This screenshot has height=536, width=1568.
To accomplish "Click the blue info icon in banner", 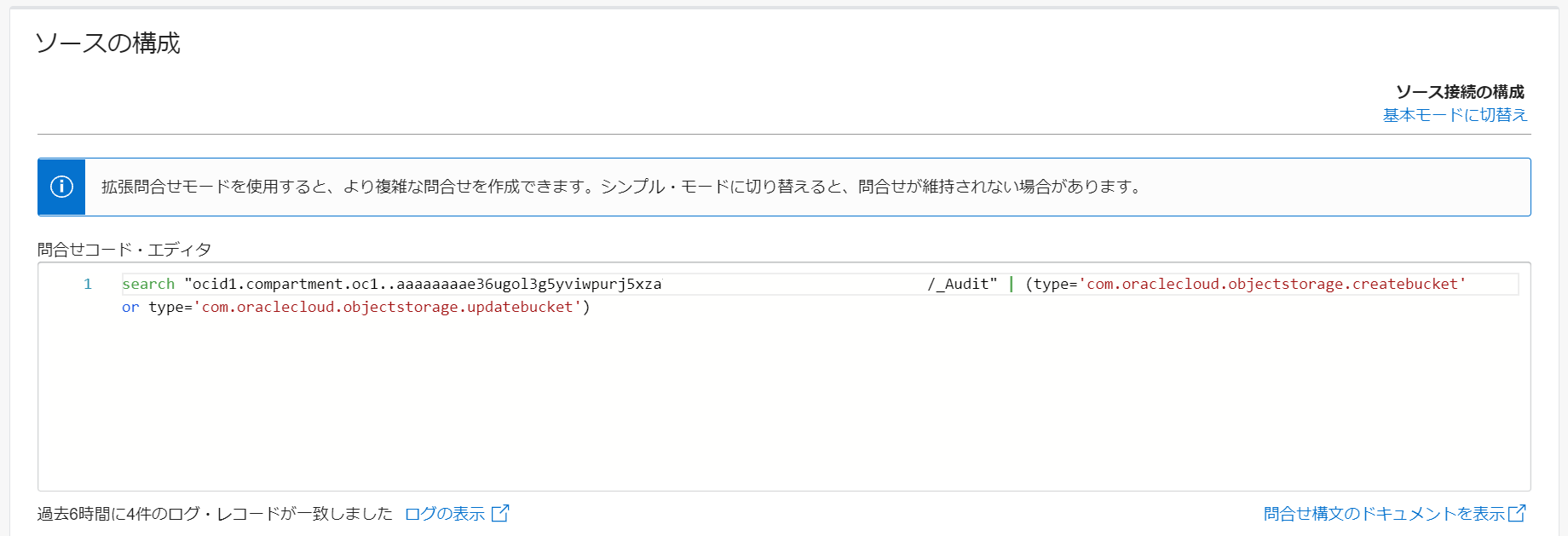I will [61, 187].
